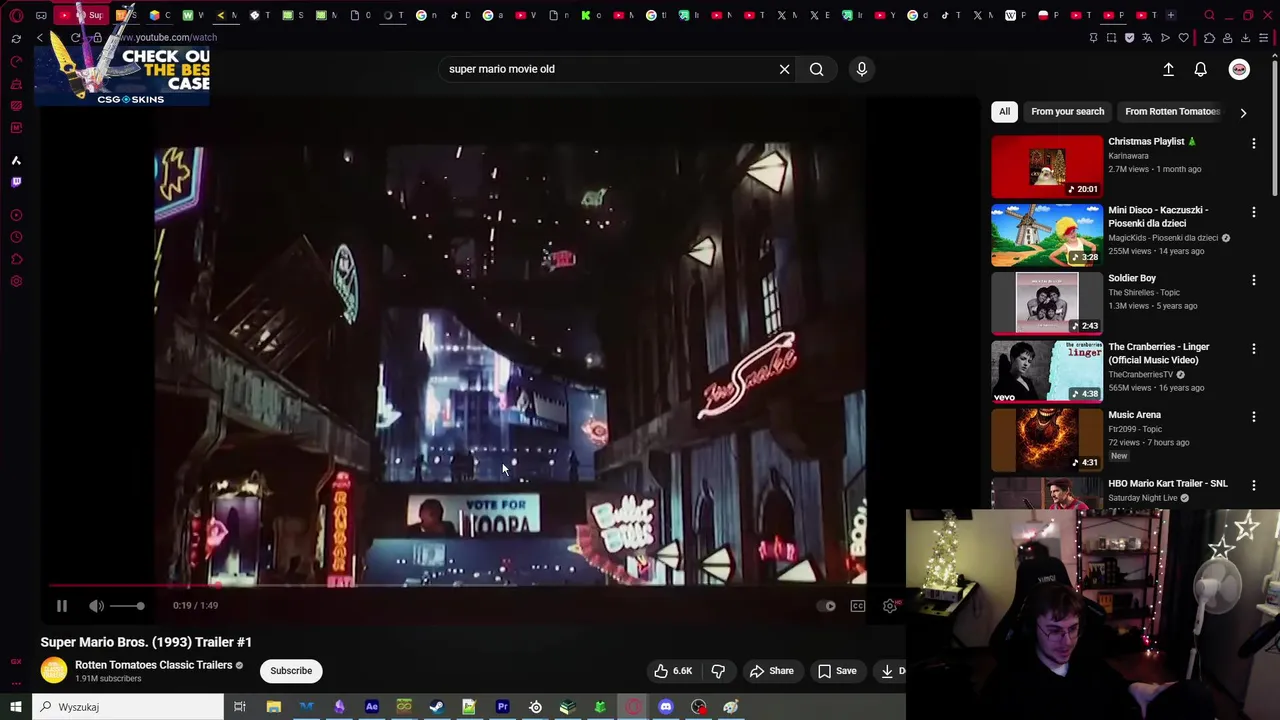Open Discord from the taskbar
Image resolution: width=1280 pixels, height=720 pixels.
click(666, 707)
